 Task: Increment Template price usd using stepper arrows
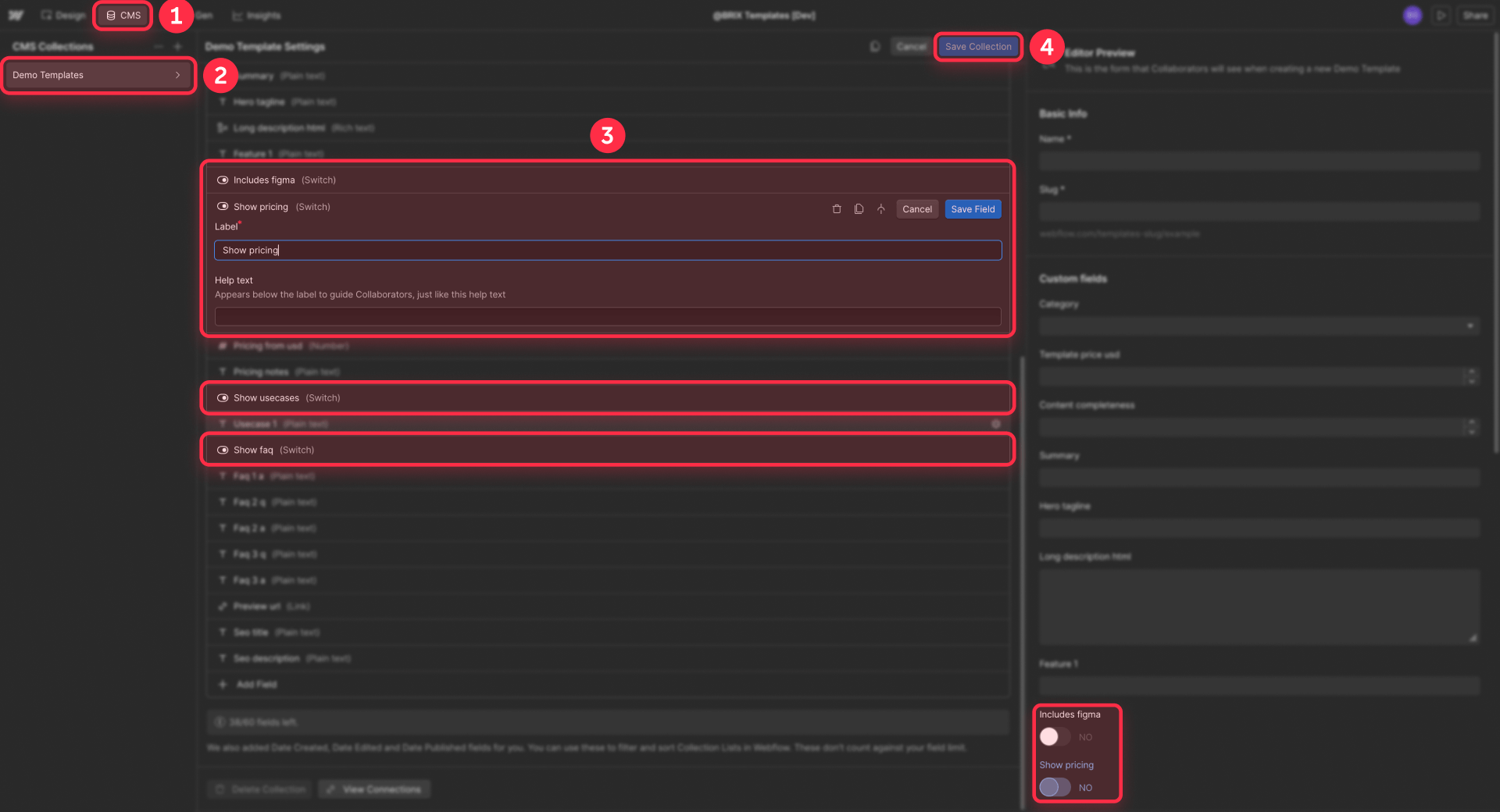[x=1472, y=373]
